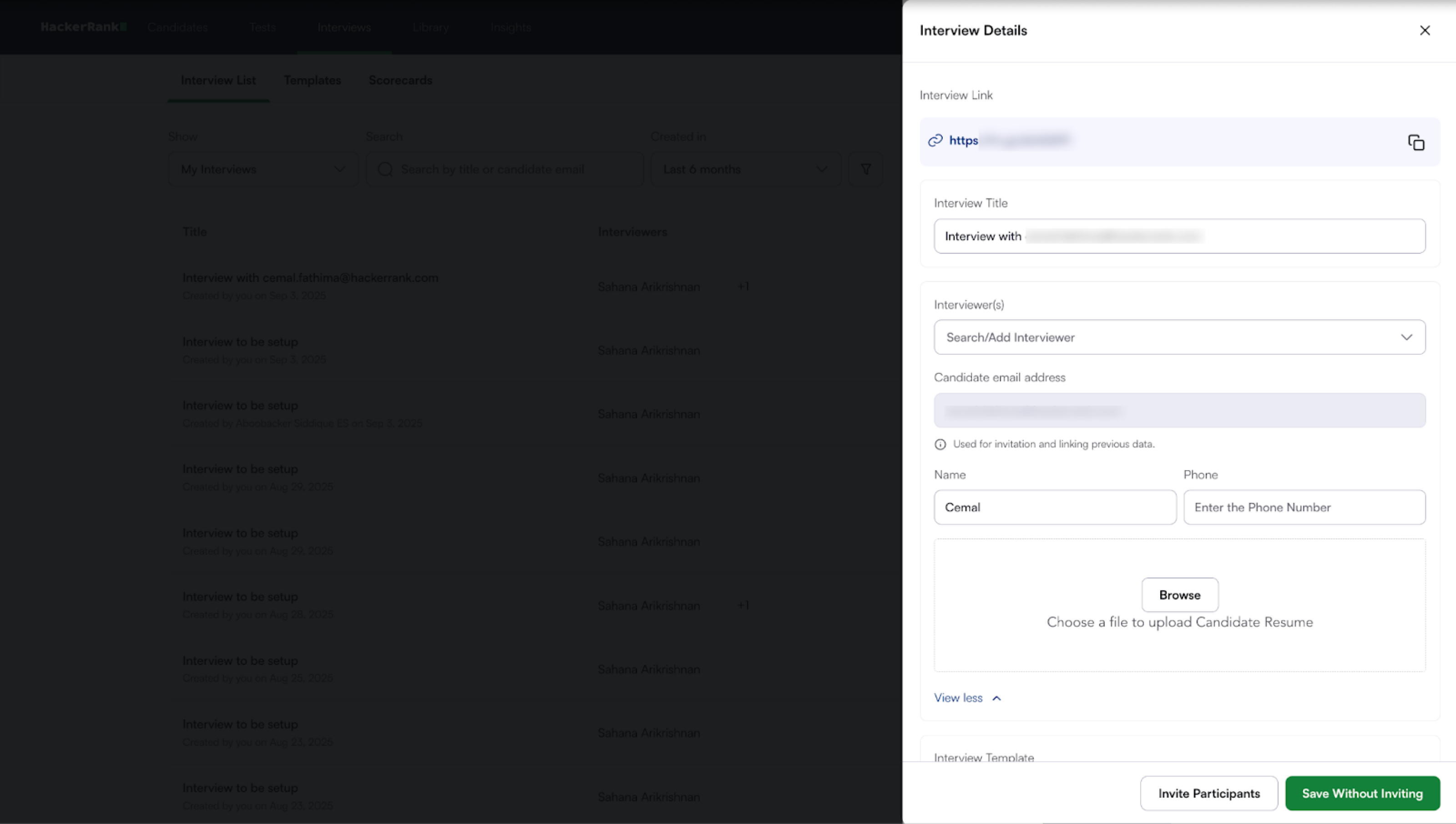Click the search magnifier icon in the interview list
This screenshot has height=824, width=1456.
[x=385, y=169]
